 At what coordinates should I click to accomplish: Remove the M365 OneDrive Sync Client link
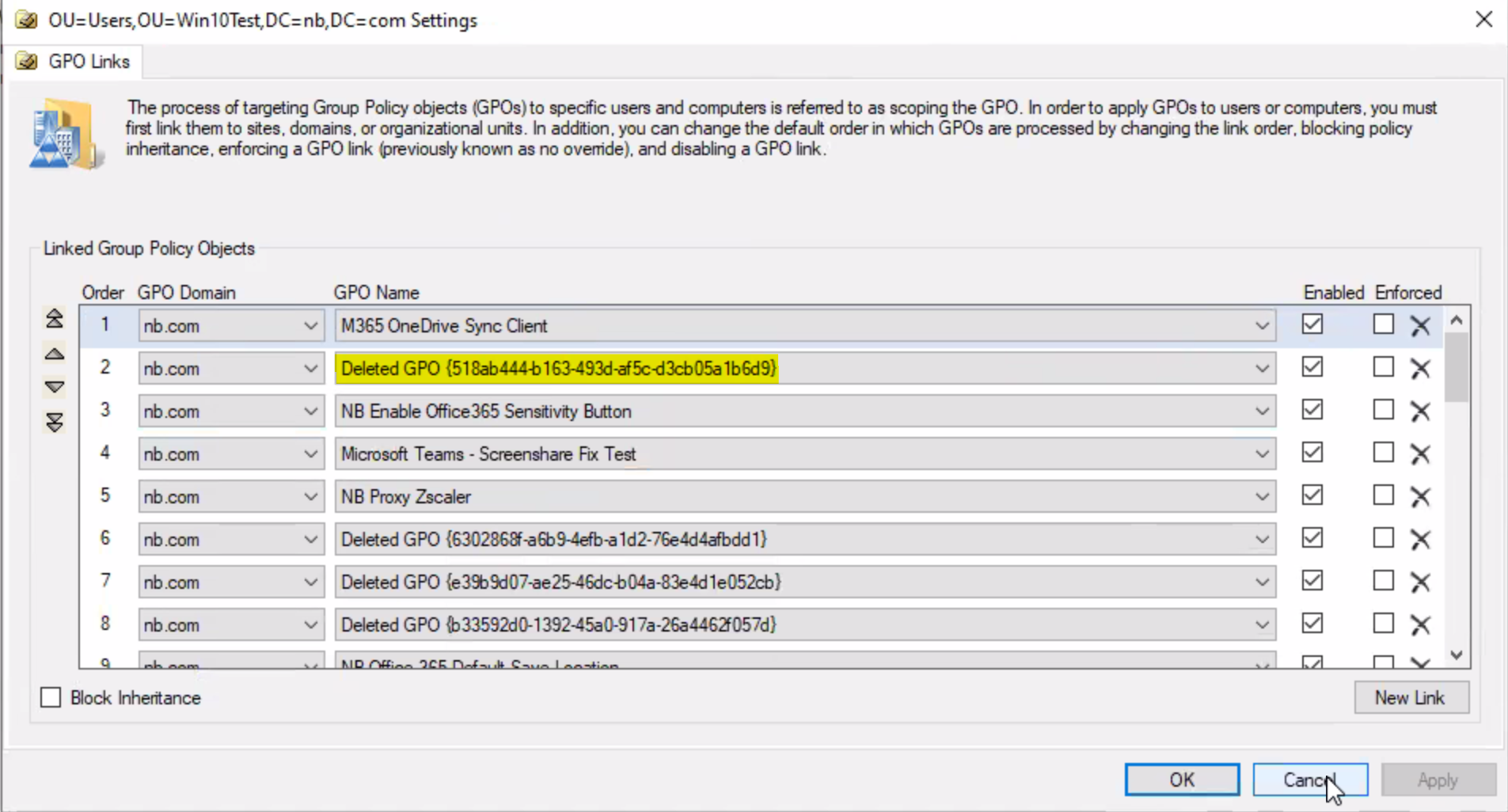pyautogui.click(x=1420, y=325)
